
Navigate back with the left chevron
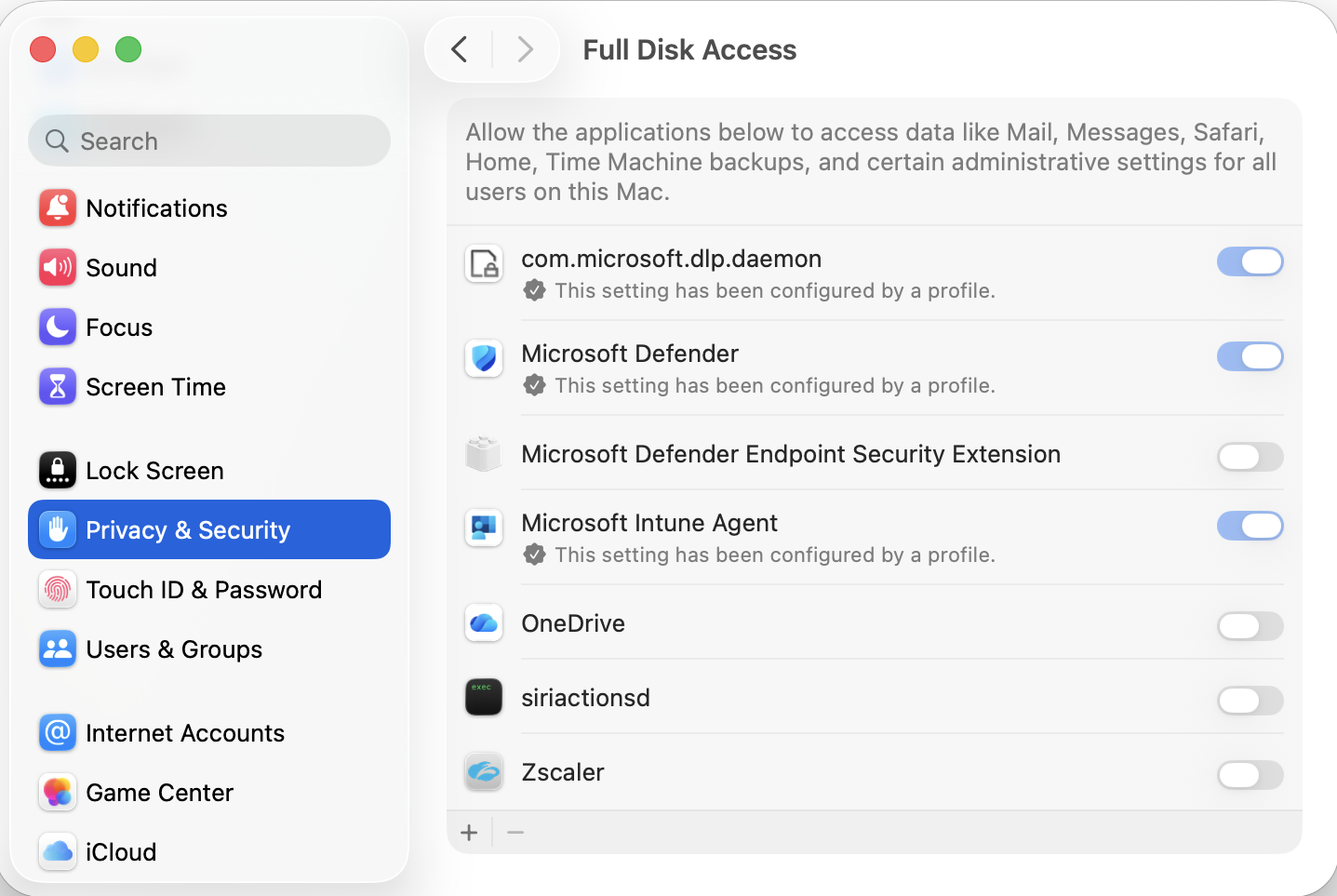point(459,49)
